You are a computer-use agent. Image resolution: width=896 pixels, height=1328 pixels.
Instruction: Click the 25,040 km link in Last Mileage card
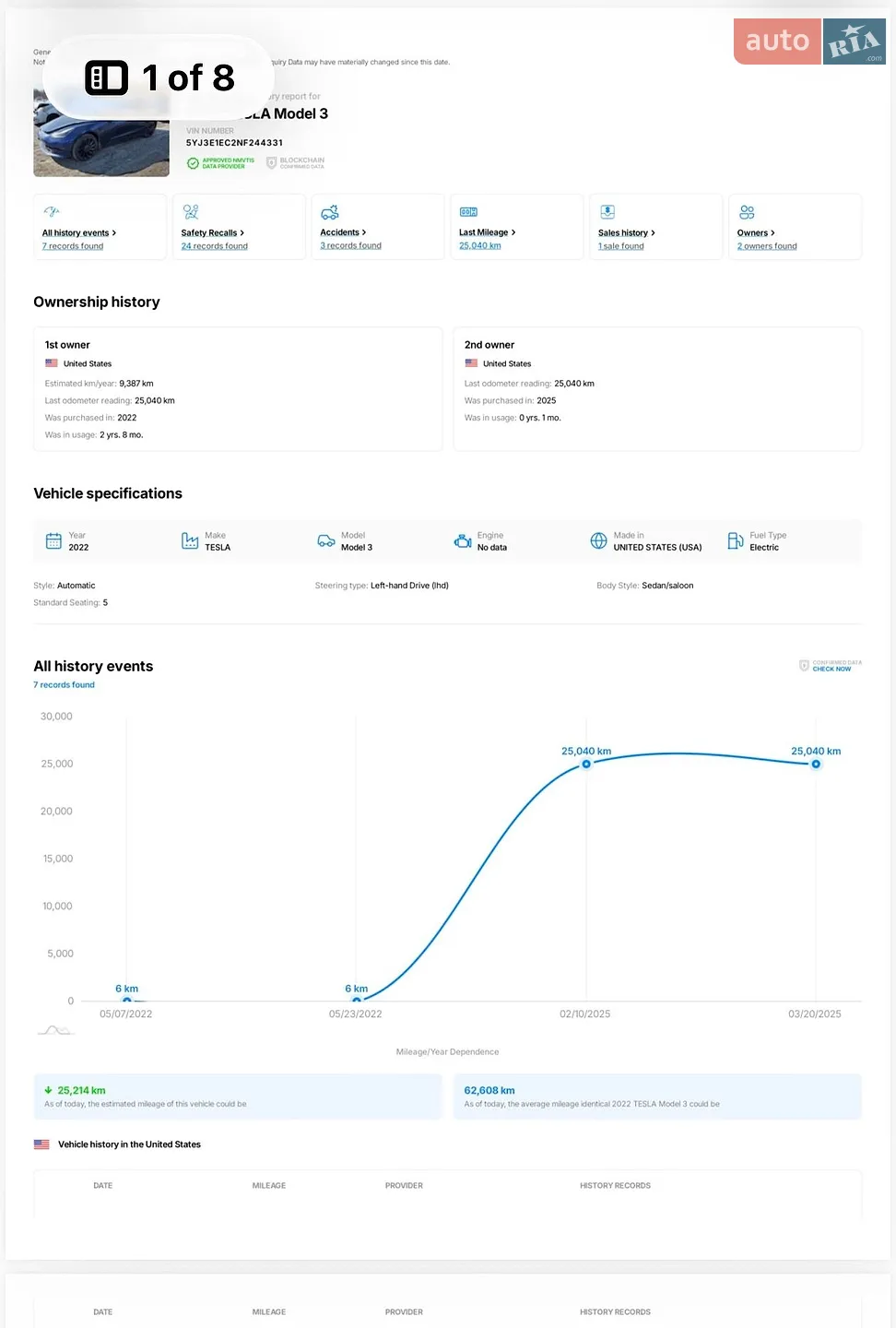tap(480, 245)
